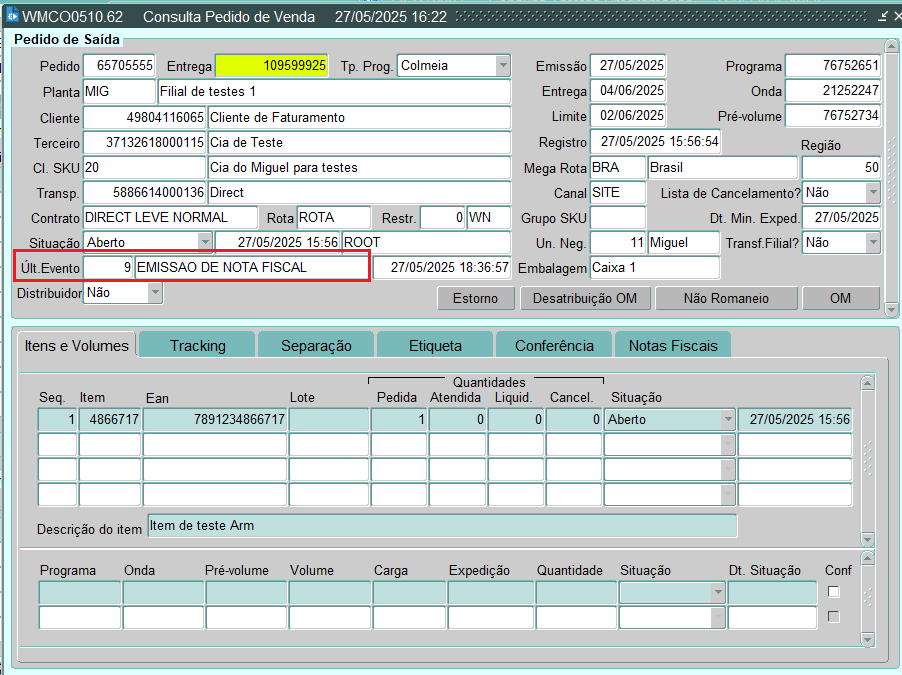The height and width of the screenshot is (675, 902).
Task: Click the WMCO0510.62 window title icon
Action: coord(12,14)
